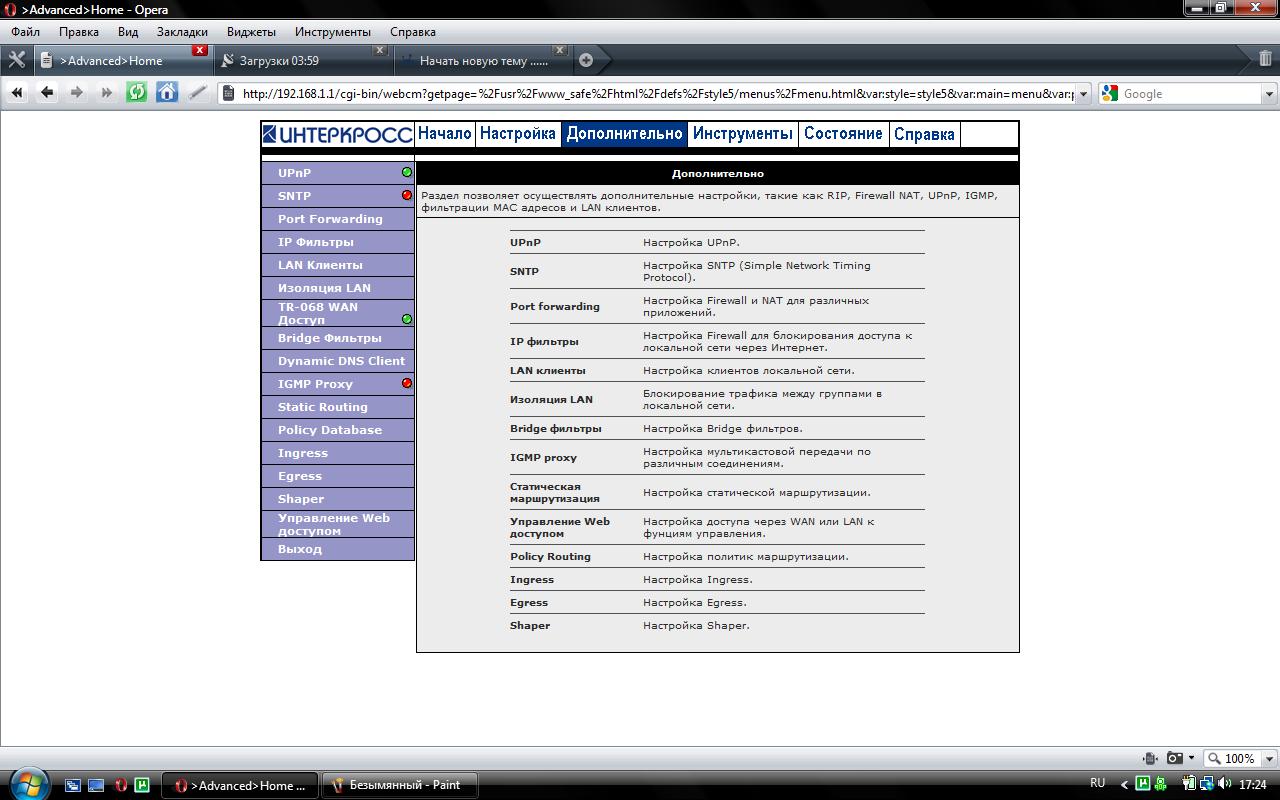Open Port Forwarding in the sidebar
Screen dimensions: 1280x800
[330, 219]
